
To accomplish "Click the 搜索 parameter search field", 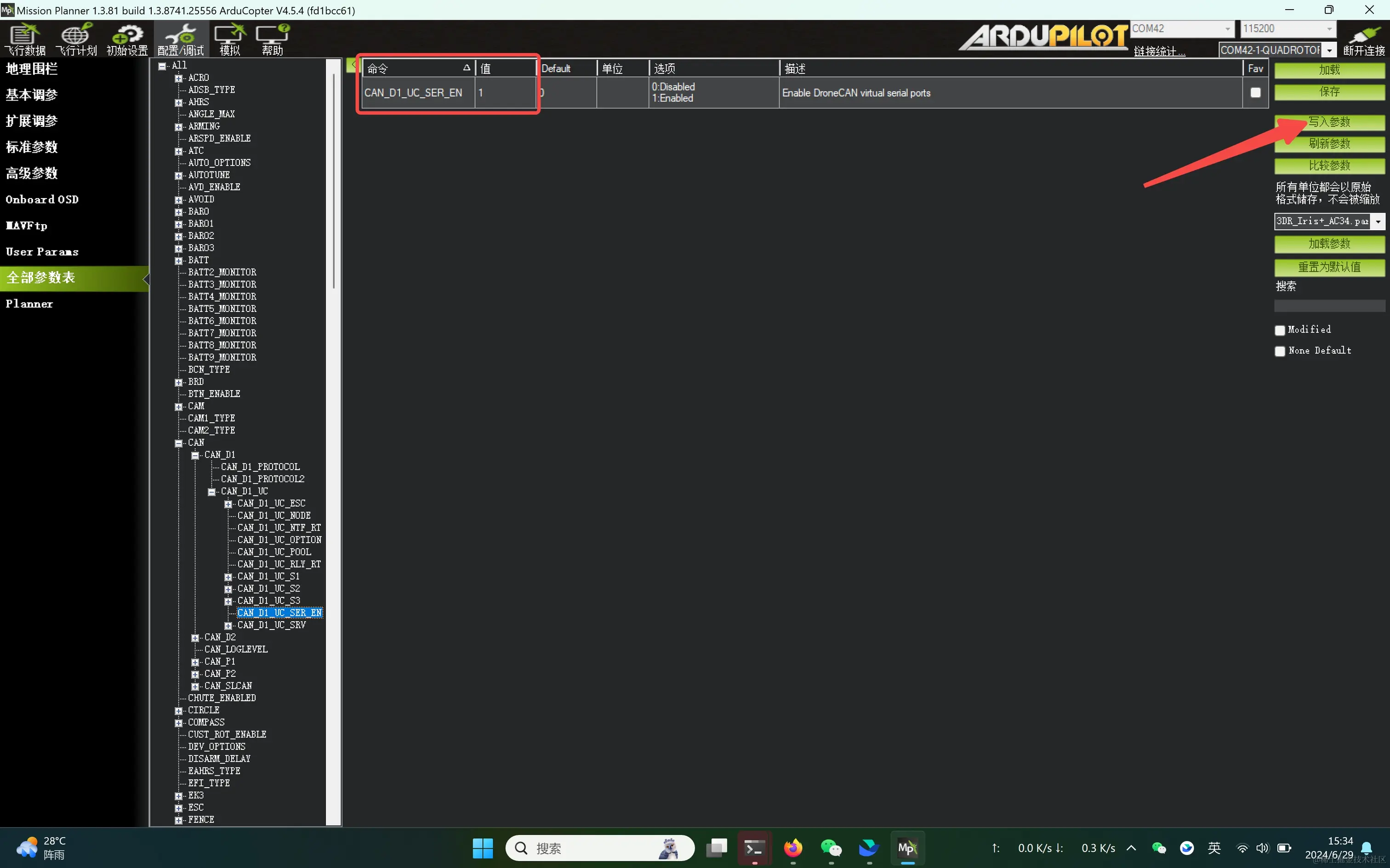I will coord(1329,306).
